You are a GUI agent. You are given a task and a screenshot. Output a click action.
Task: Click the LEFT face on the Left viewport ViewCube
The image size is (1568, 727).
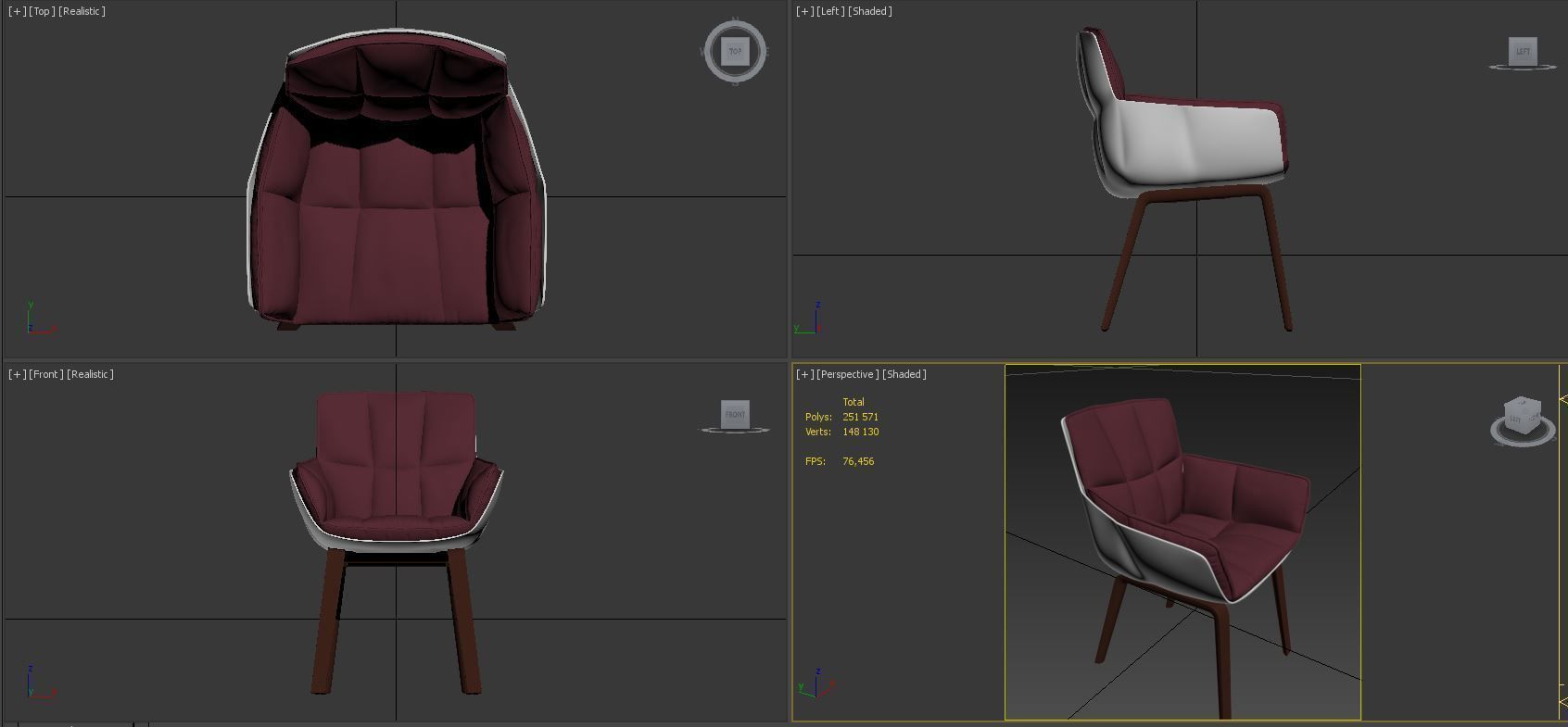click(x=1523, y=51)
